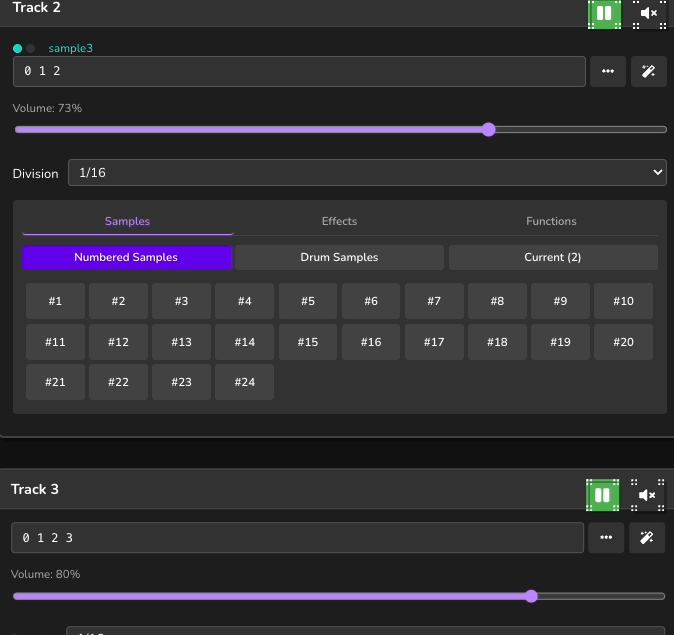674x635 pixels.
Task: Pause Track 3 with the green button
Action: 602,495
